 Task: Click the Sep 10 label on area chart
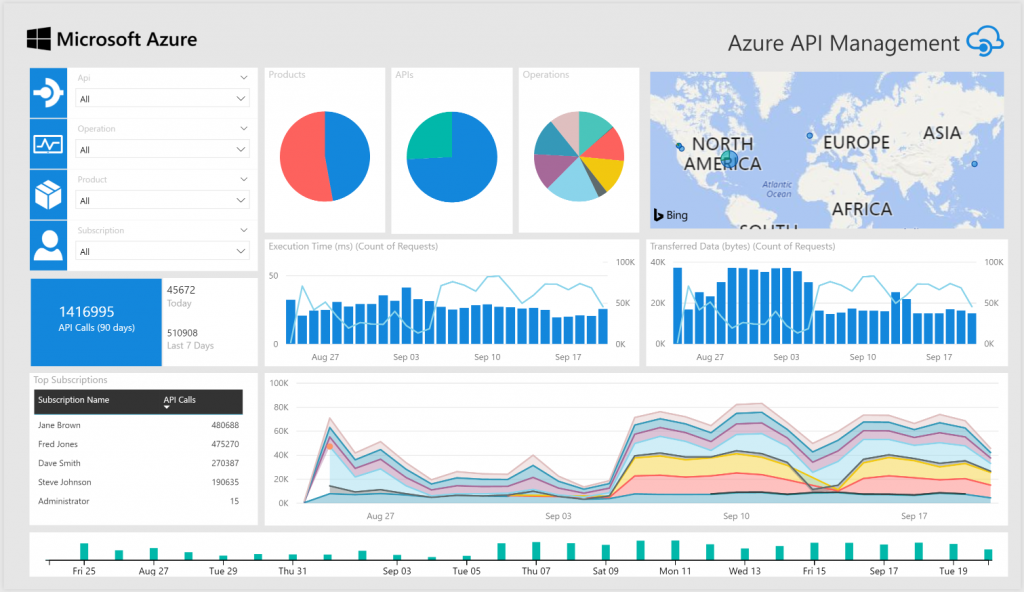click(736, 516)
